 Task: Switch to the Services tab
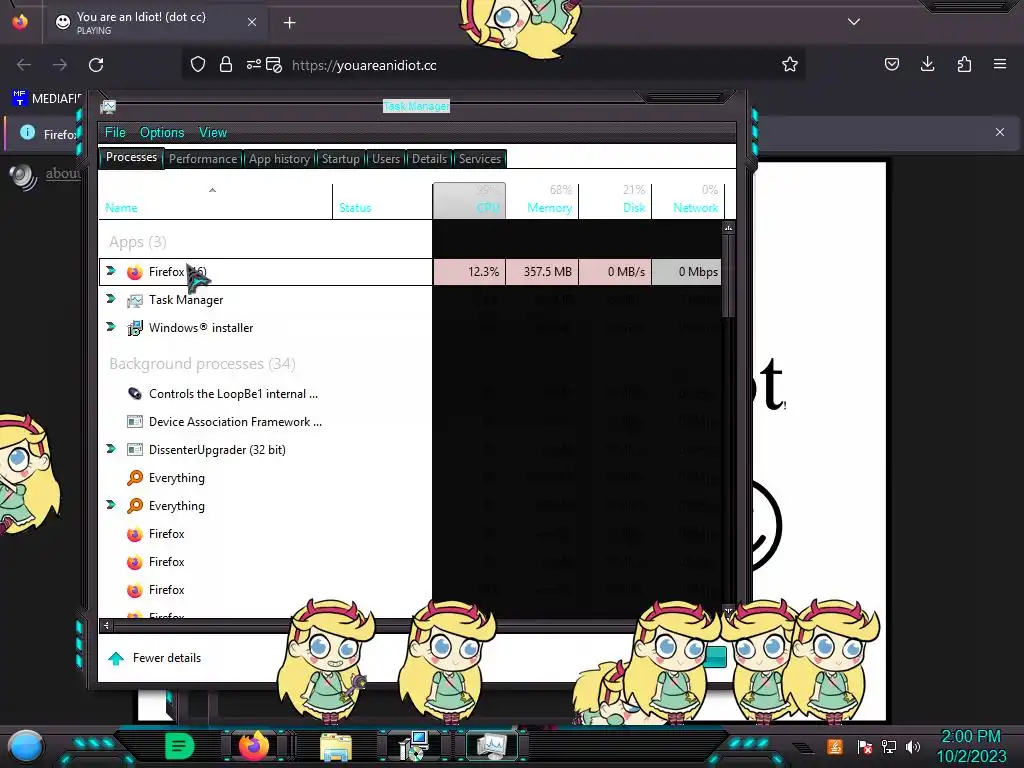(x=479, y=159)
